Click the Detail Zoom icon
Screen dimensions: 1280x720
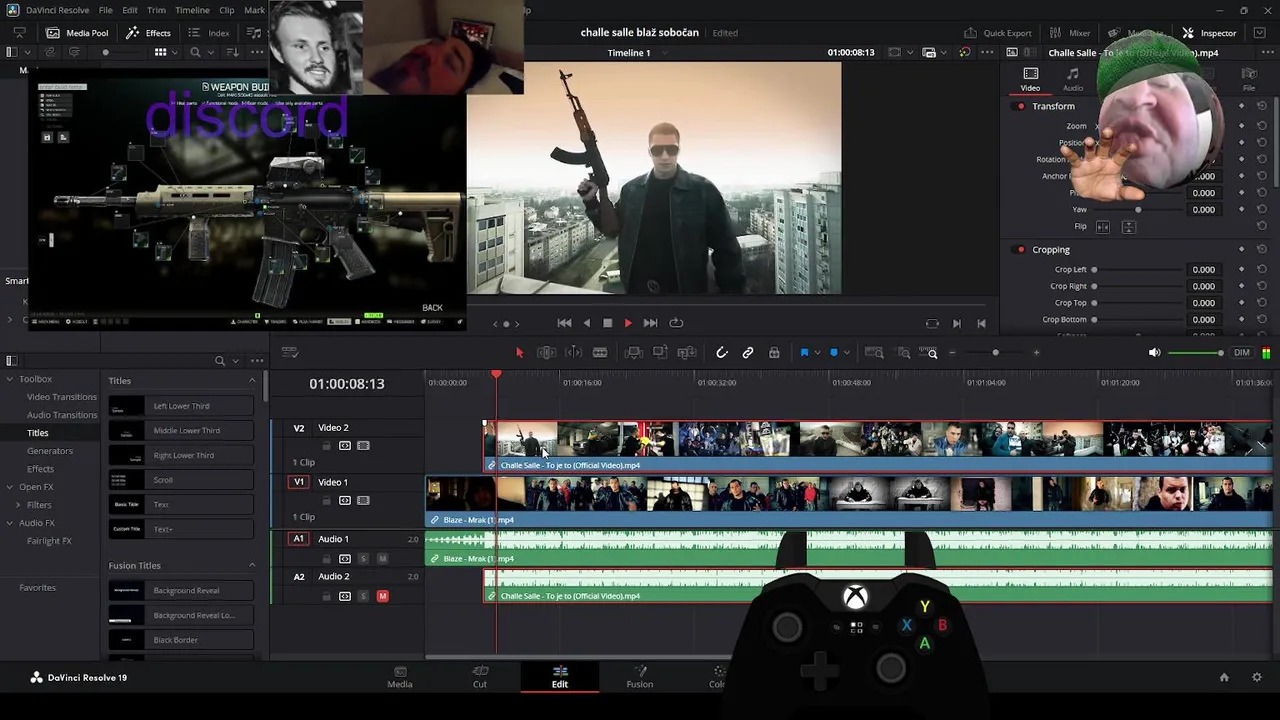904,353
